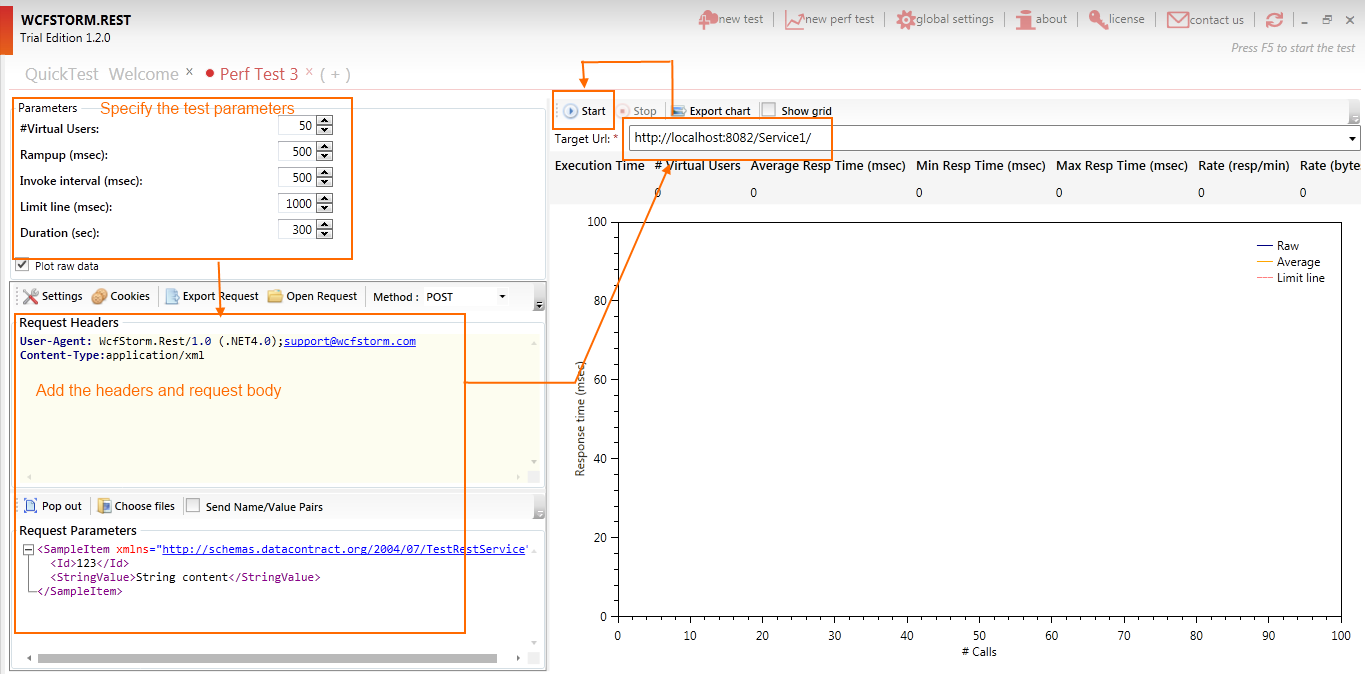Click Export Request in the toolbar

(x=211, y=296)
